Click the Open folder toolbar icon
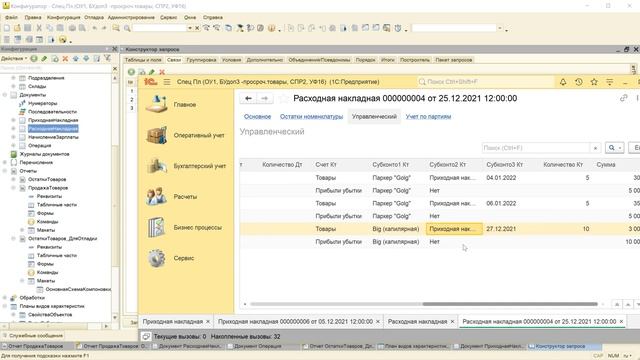The image size is (640, 360). (17, 28)
